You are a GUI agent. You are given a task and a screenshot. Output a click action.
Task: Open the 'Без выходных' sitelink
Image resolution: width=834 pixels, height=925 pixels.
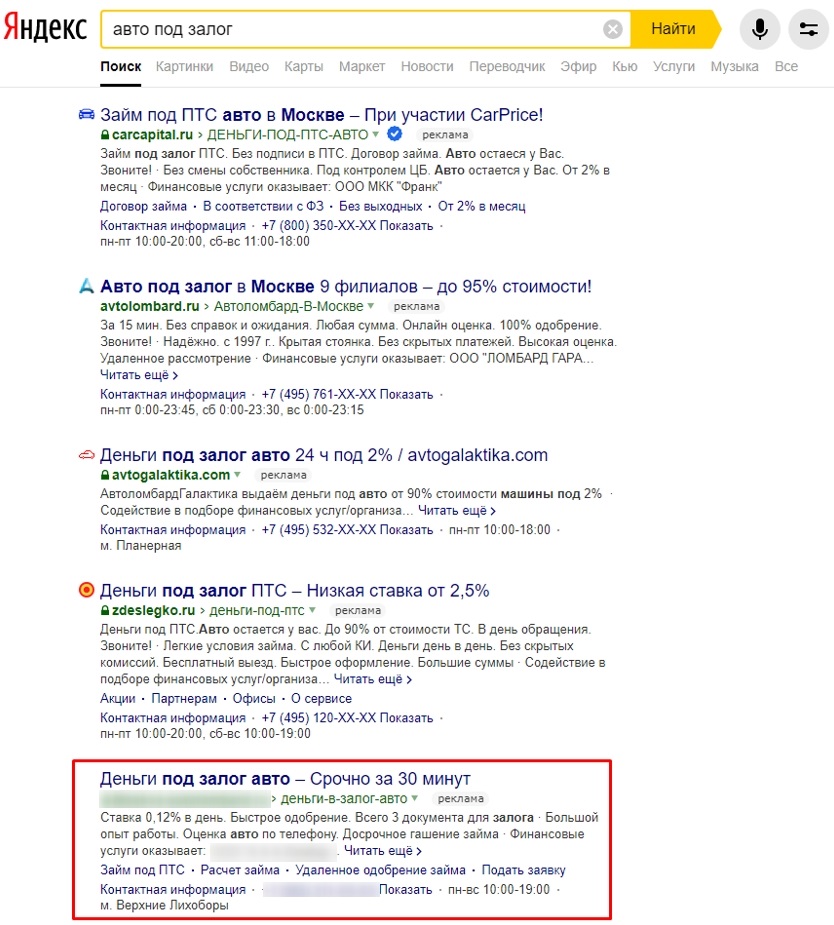(380, 206)
